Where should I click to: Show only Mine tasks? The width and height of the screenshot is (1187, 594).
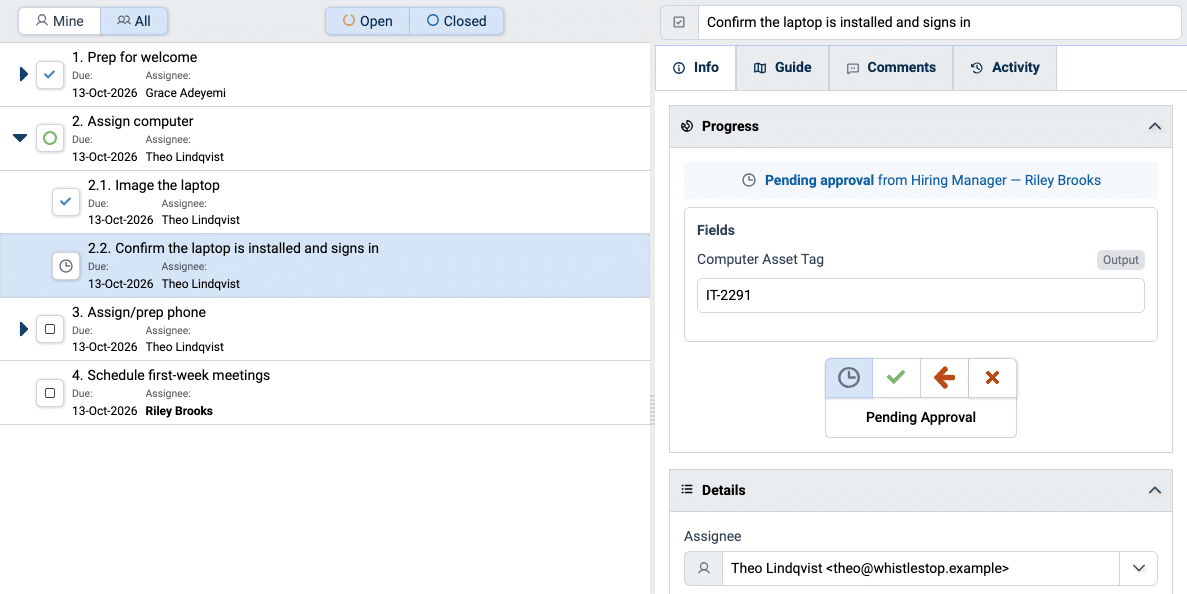(60, 21)
